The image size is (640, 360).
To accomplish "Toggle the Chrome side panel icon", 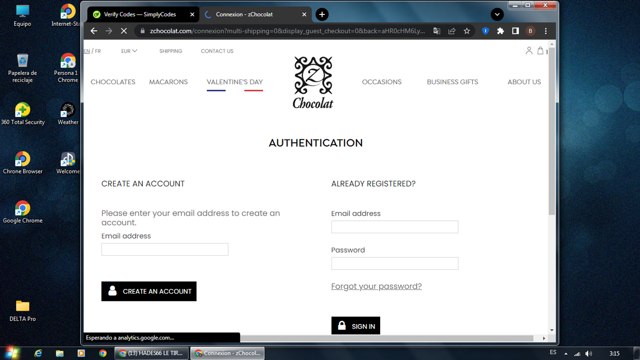I will pos(515,31).
